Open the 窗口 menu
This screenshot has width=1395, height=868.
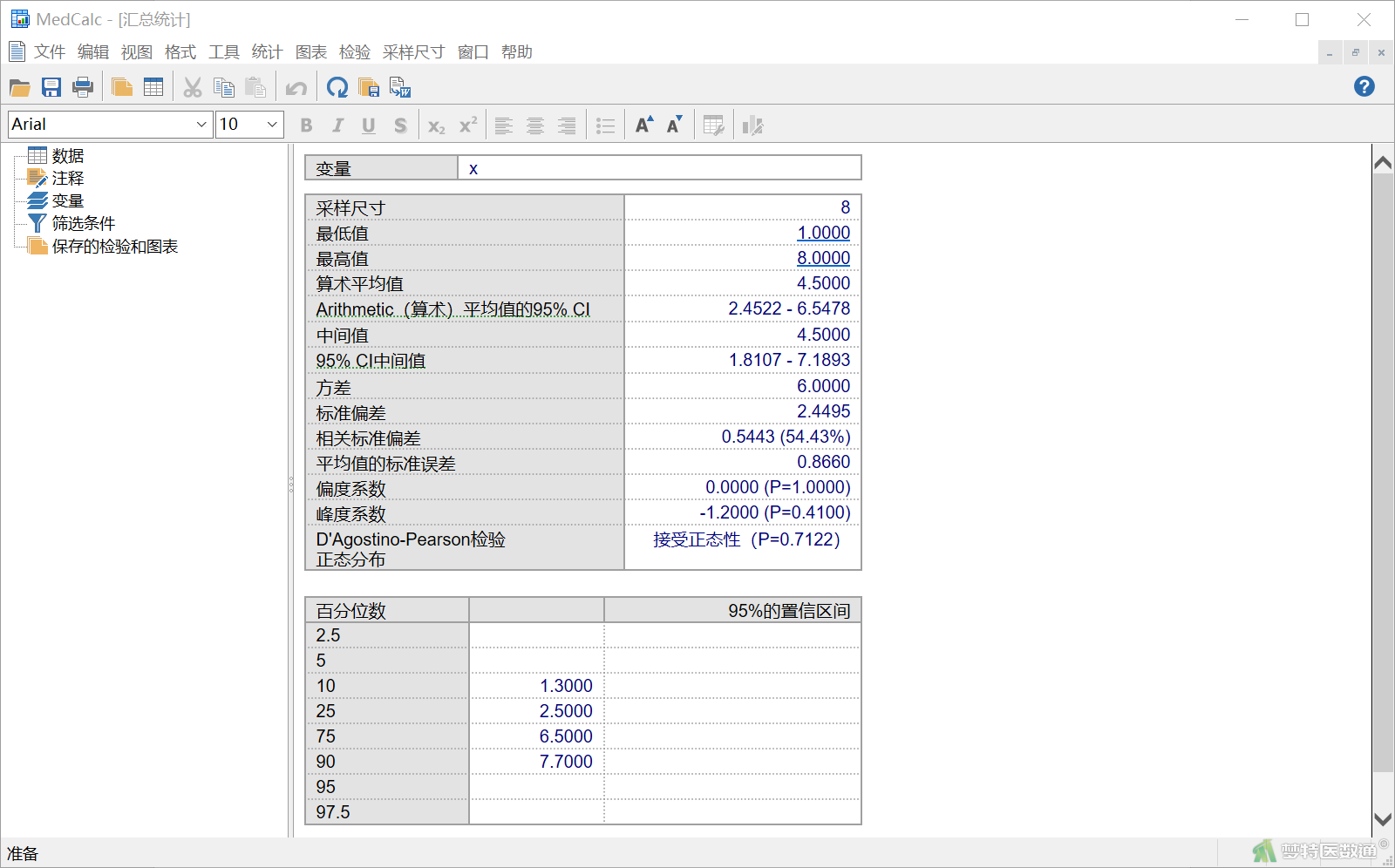(473, 52)
